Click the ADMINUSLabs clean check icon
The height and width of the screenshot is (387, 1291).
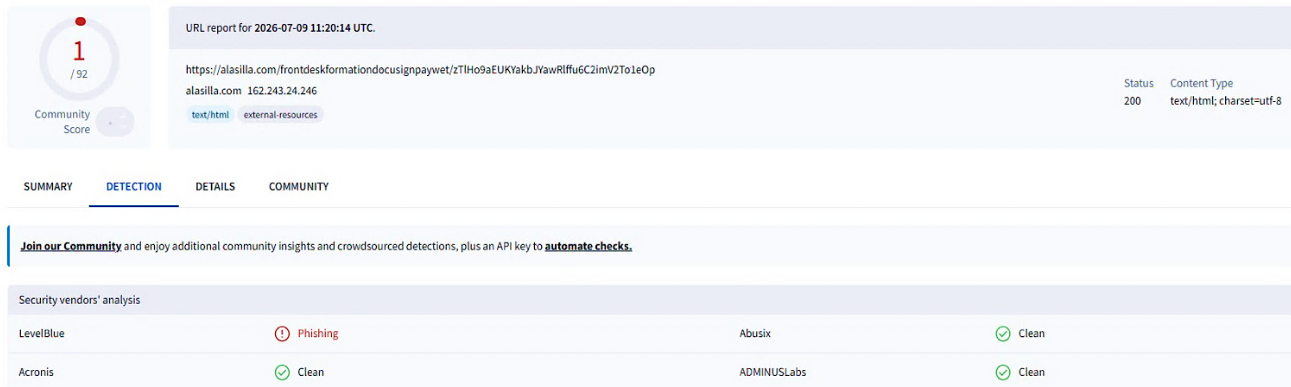click(x=1003, y=372)
